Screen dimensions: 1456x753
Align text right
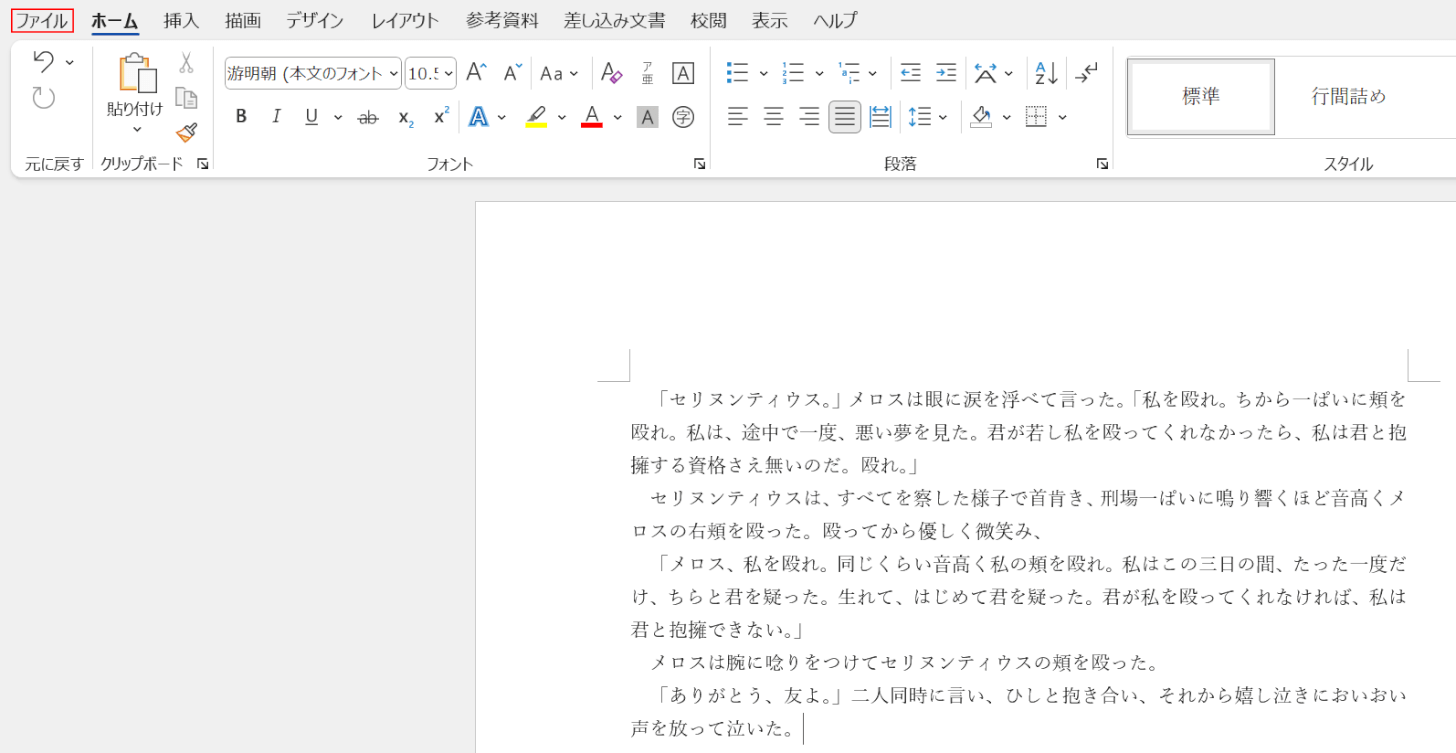tap(809, 117)
